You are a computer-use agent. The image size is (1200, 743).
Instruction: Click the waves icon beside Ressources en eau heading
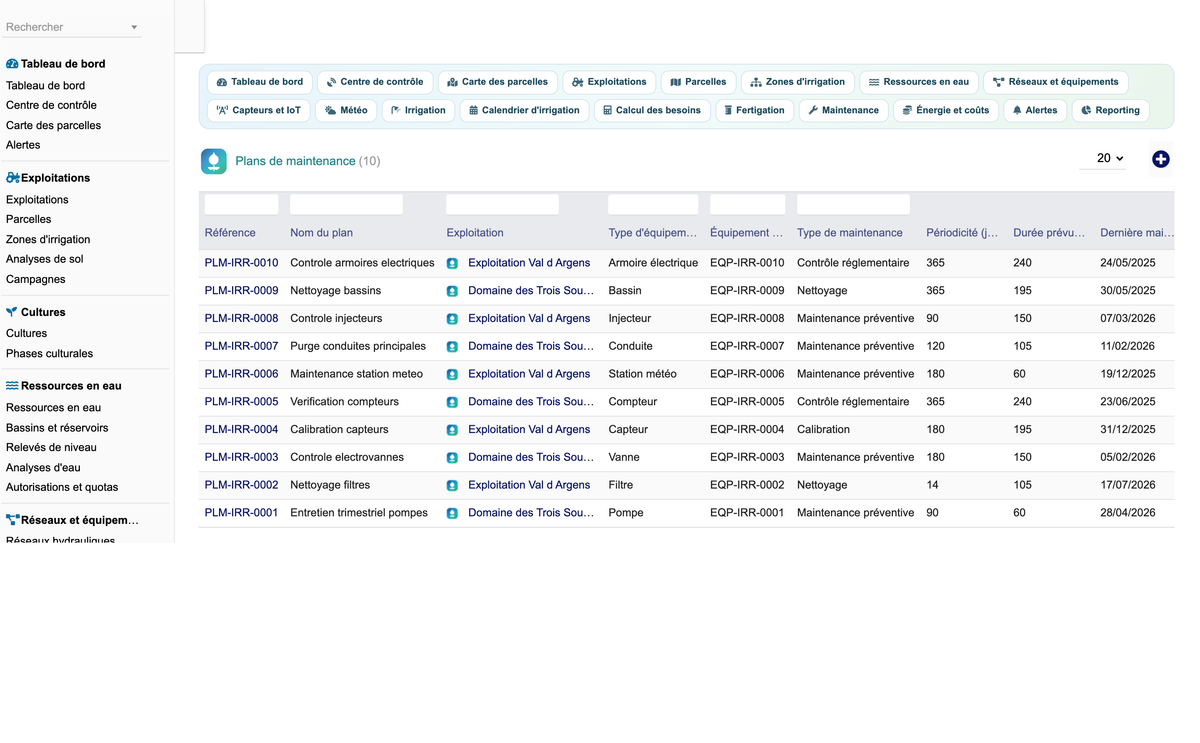[x=12, y=386]
